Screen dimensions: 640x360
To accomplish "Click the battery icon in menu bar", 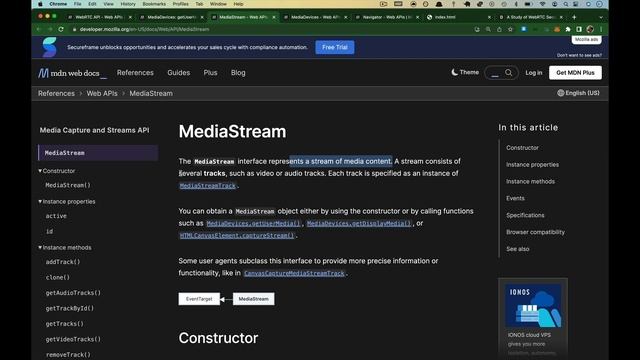I will point(528,4).
